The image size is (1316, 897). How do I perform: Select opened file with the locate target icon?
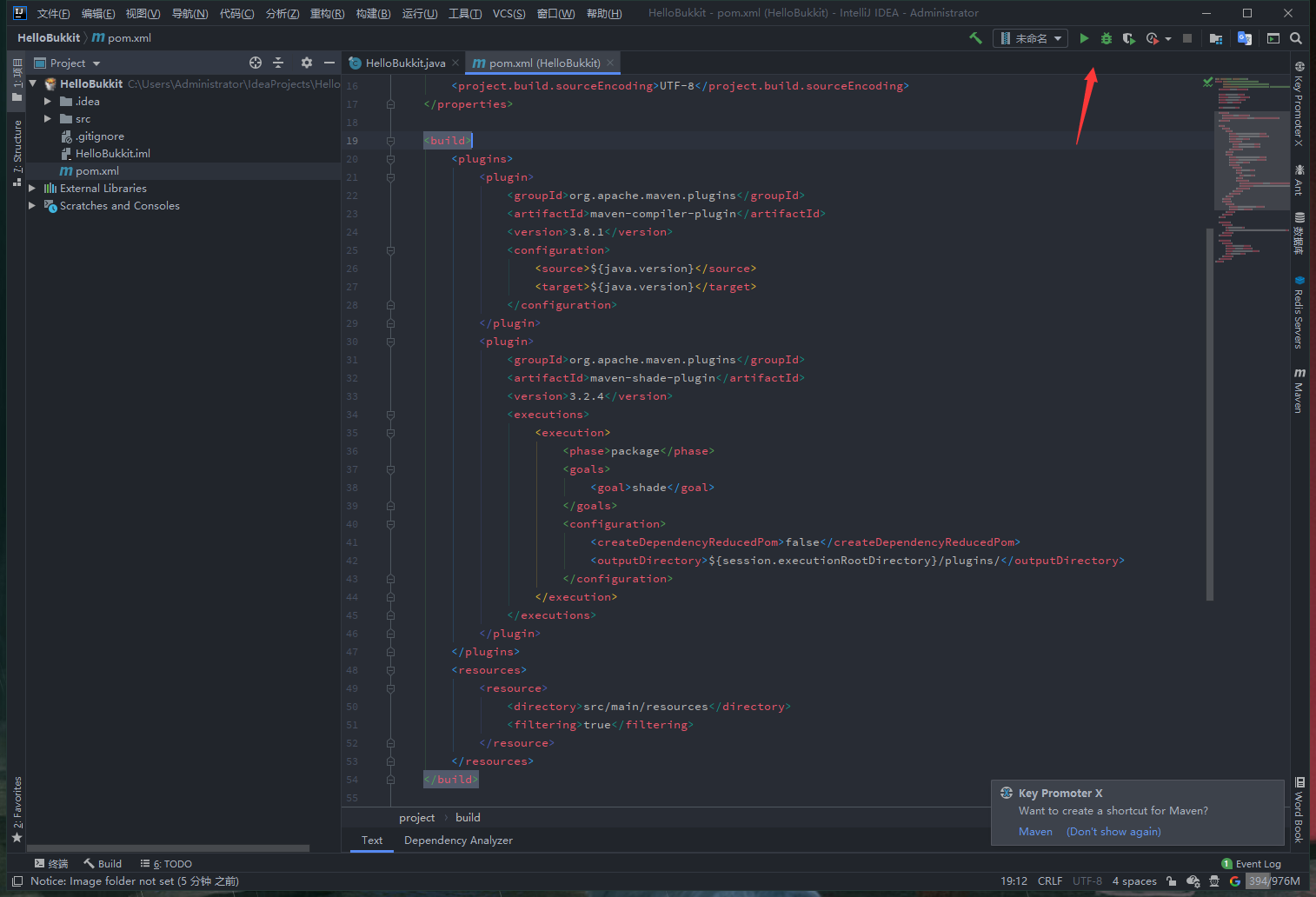[x=256, y=63]
